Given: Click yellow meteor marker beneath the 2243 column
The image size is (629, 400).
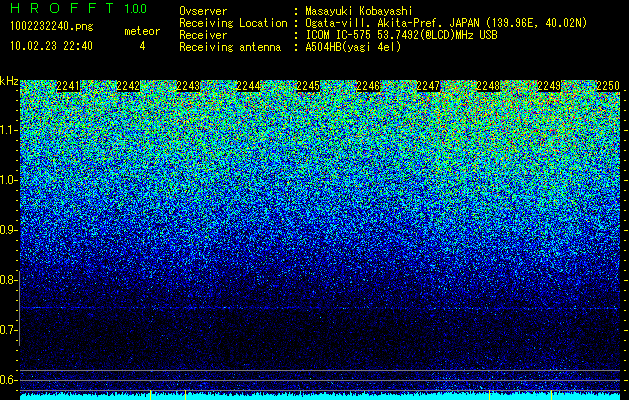Looking at the screenshot, I should [x=185, y=395].
